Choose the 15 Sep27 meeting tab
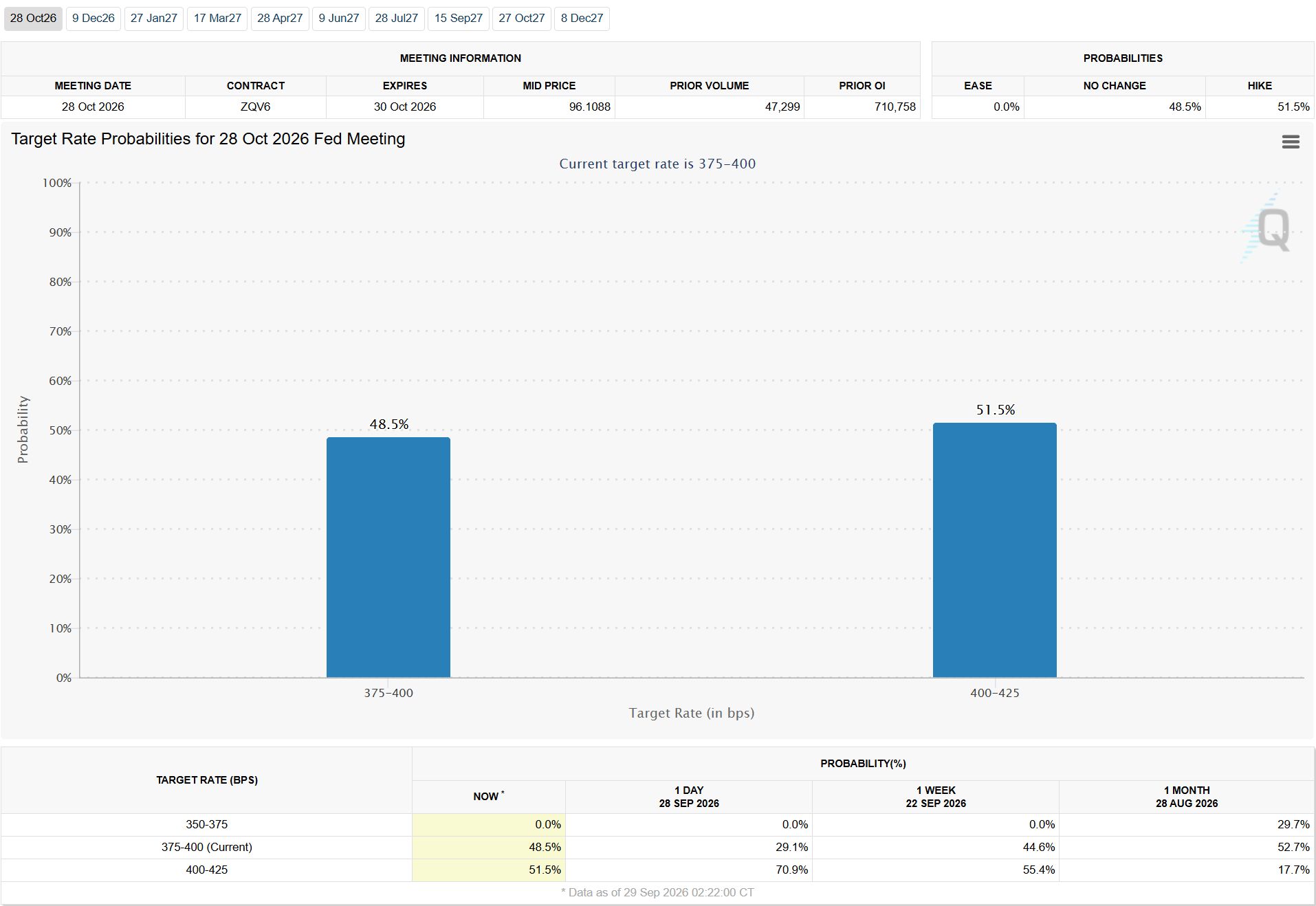The width and height of the screenshot is (1316, 906). (x=459, y=19)
